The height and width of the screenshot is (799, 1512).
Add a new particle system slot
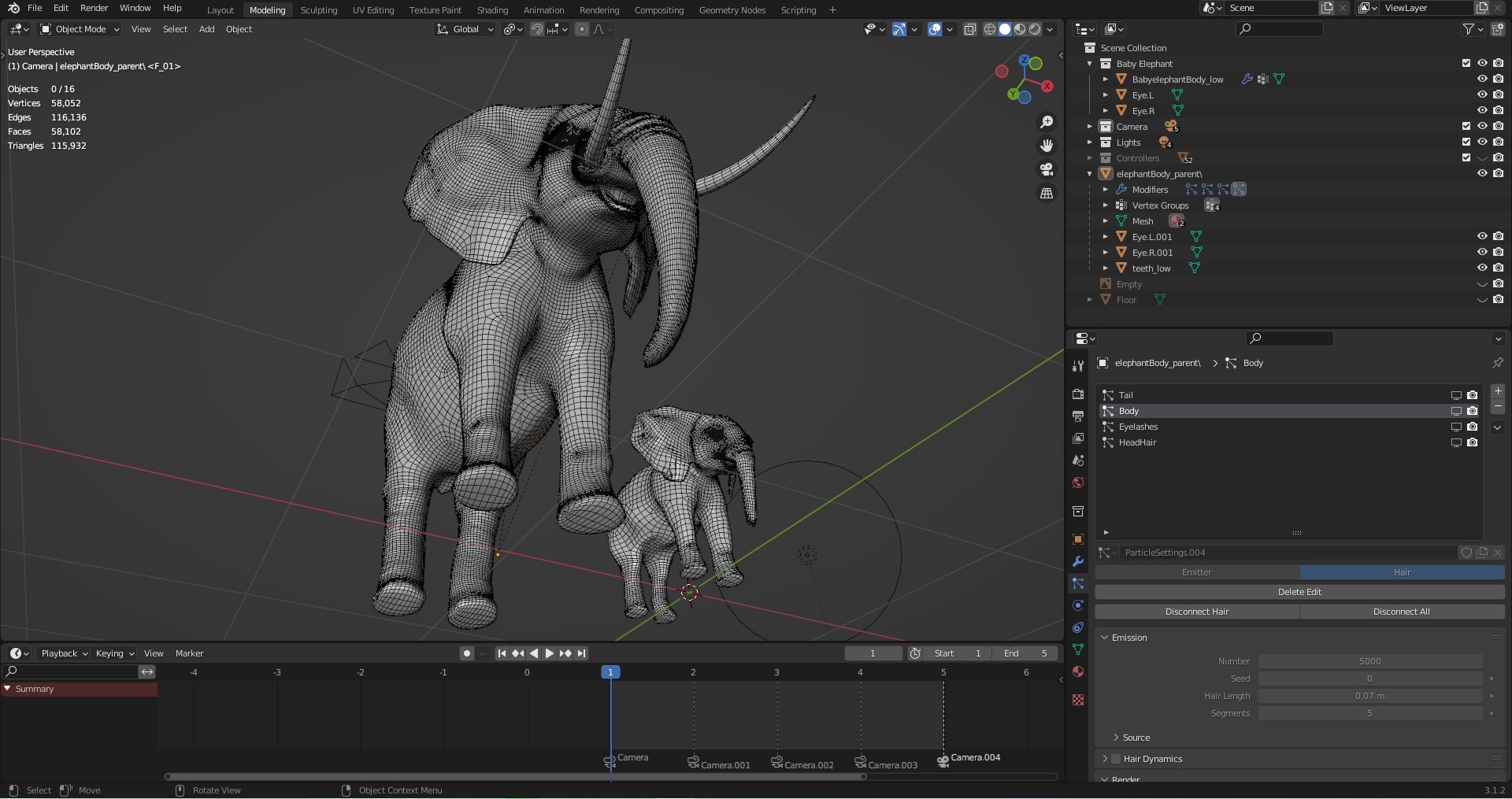[x=1498, y=391]
